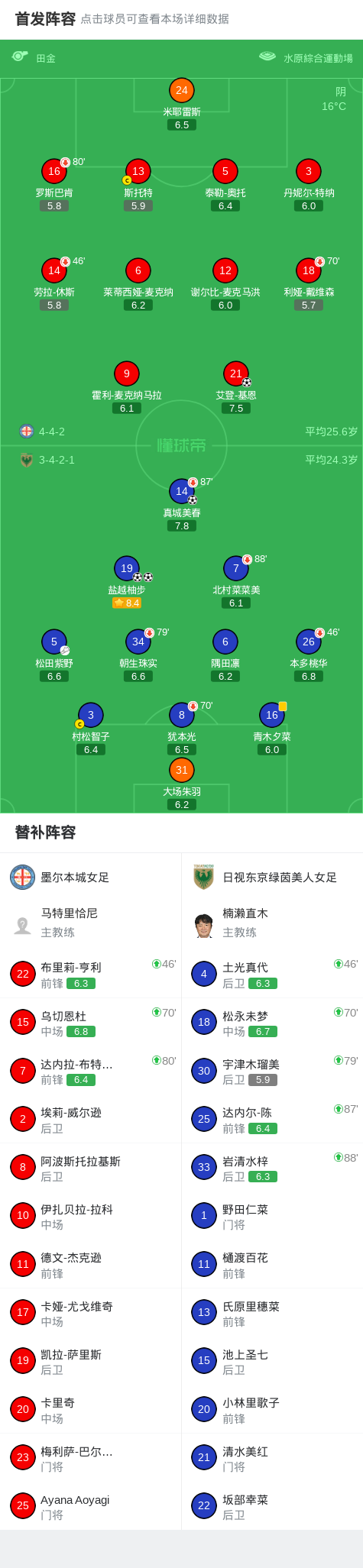Screen dimensions: 363x1568
Task: Click the stadium icon beside 水原綜合運動場
Action: 267,57
